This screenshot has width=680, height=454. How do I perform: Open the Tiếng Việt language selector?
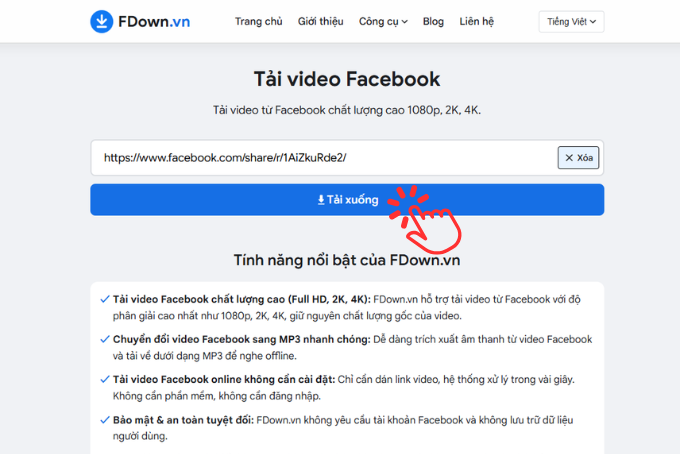pos(571,21)
